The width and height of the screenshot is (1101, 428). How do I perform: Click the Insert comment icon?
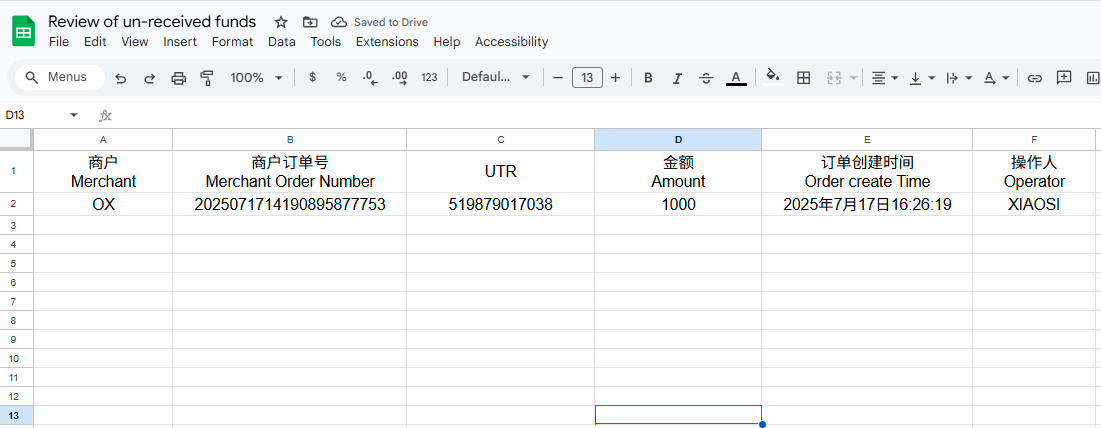[1064, 78]
